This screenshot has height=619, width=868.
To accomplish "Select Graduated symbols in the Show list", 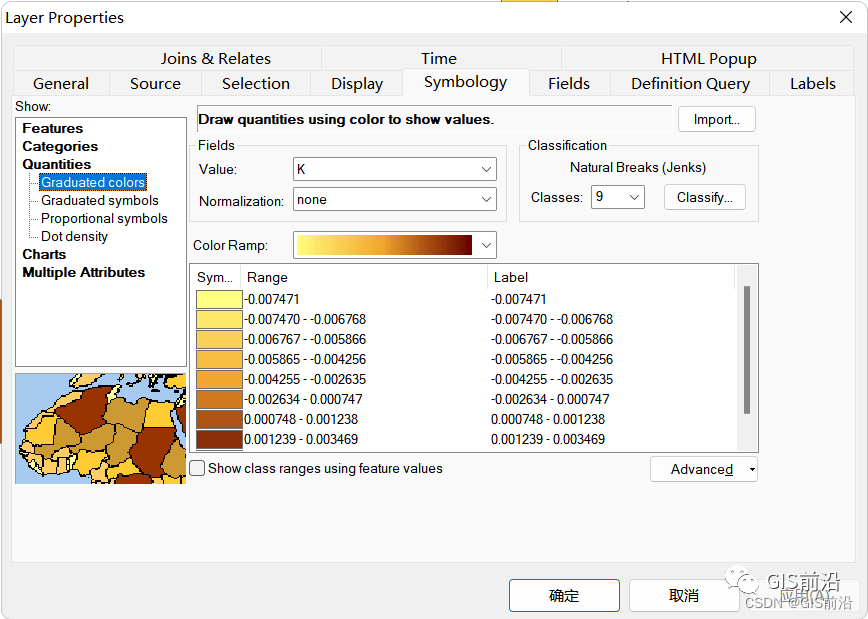I will coord(99,200).
